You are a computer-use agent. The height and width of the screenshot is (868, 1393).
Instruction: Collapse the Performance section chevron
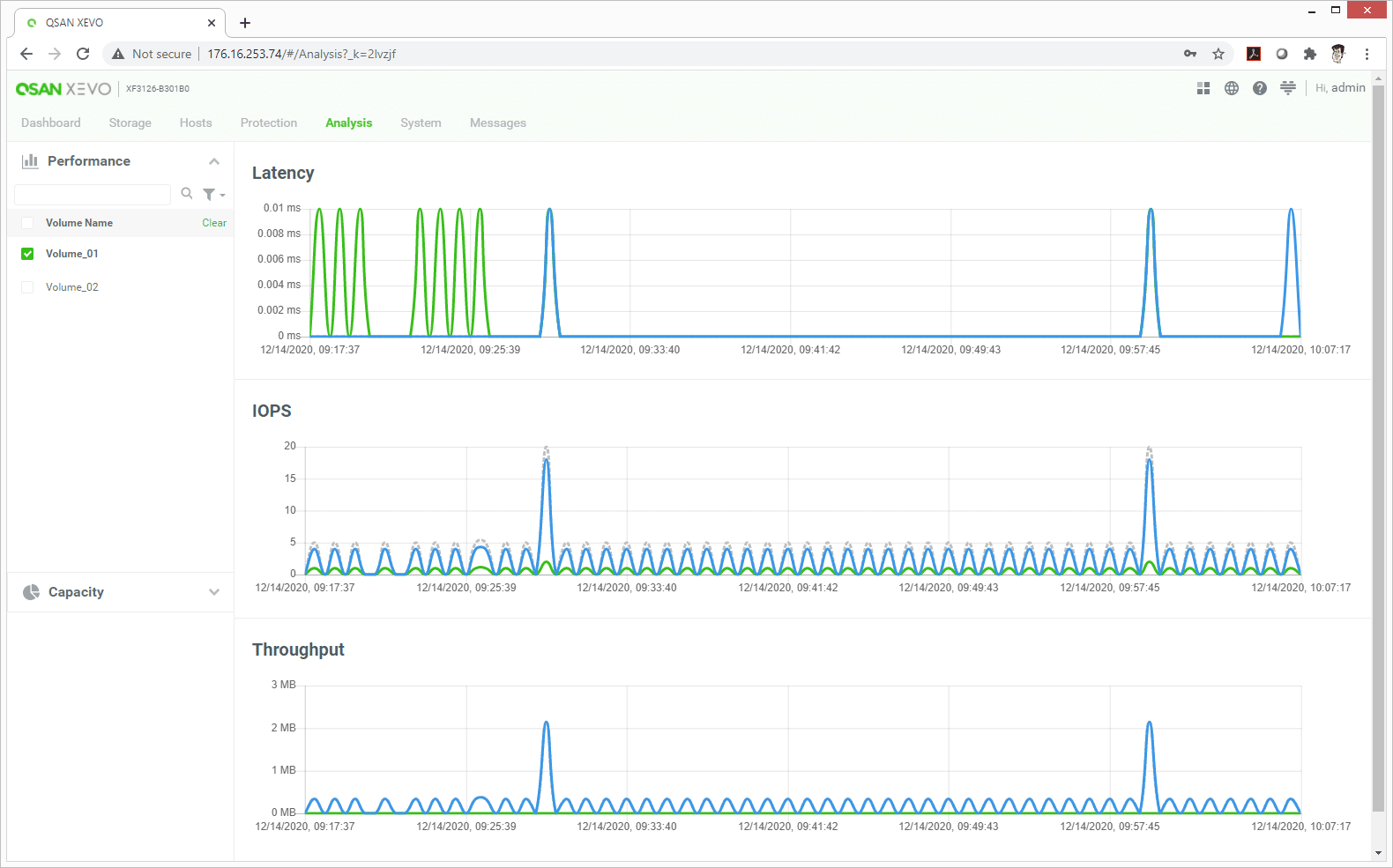(x=214, y=161)
